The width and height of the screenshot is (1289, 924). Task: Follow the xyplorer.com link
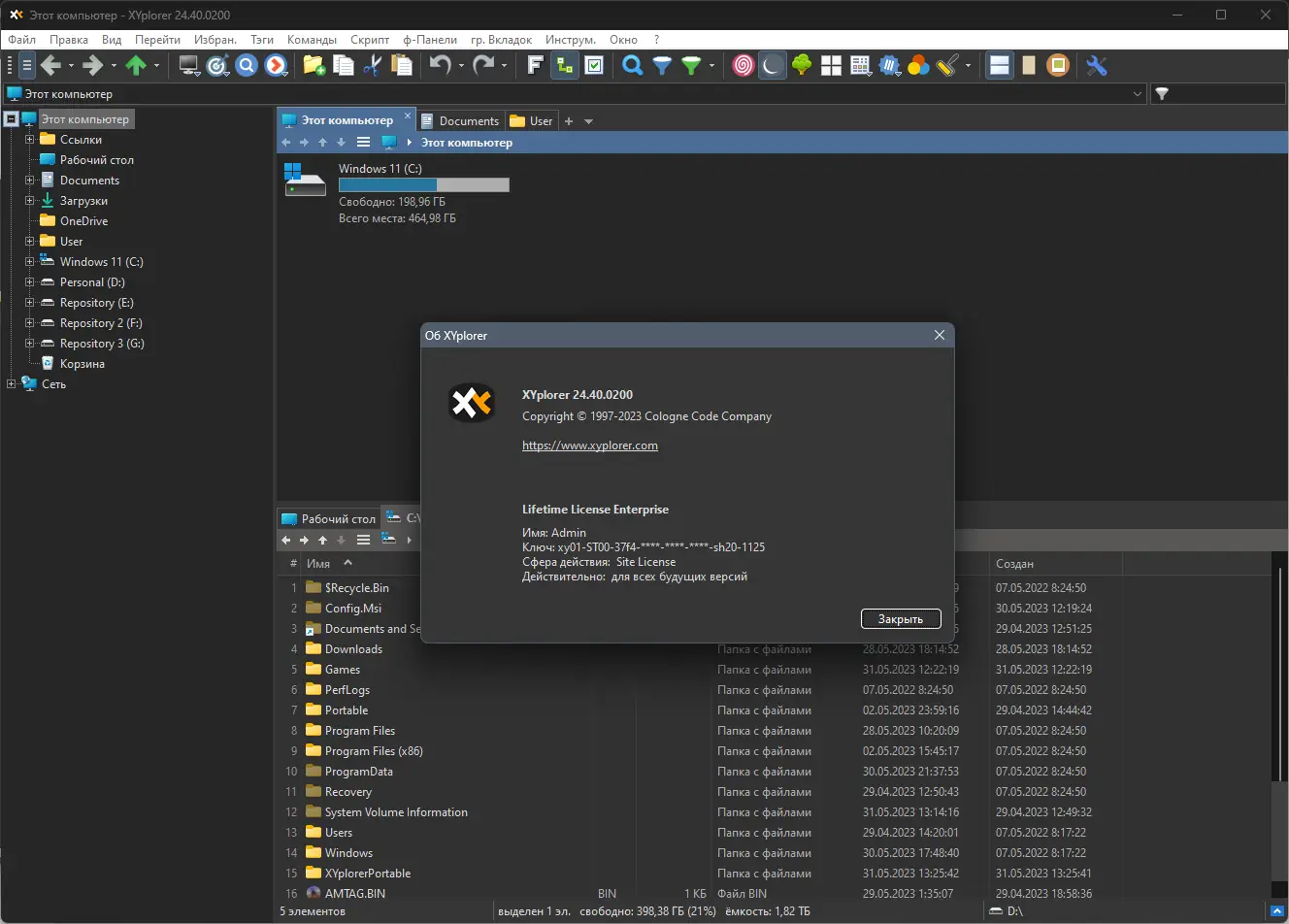(589, 445)
